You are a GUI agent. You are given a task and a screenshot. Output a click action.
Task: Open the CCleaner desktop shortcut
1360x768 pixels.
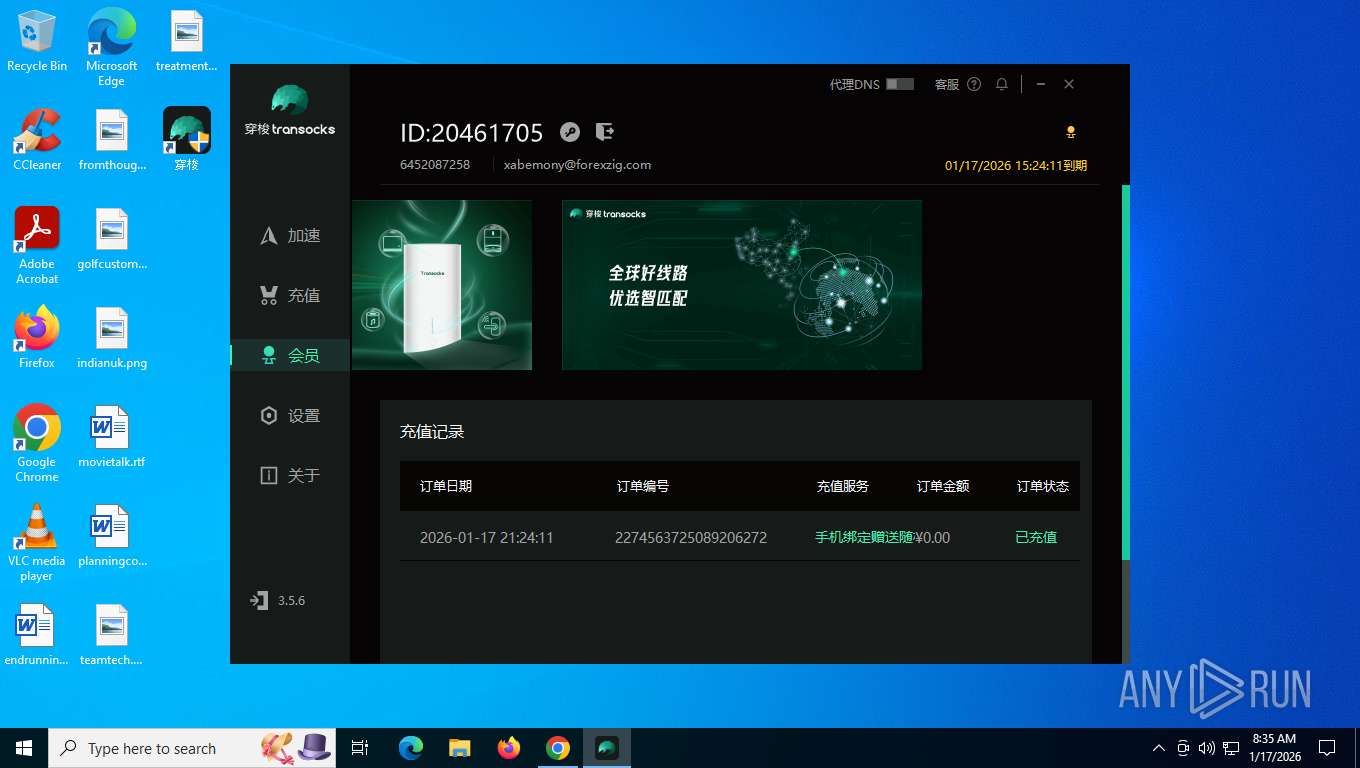point(37,140)
